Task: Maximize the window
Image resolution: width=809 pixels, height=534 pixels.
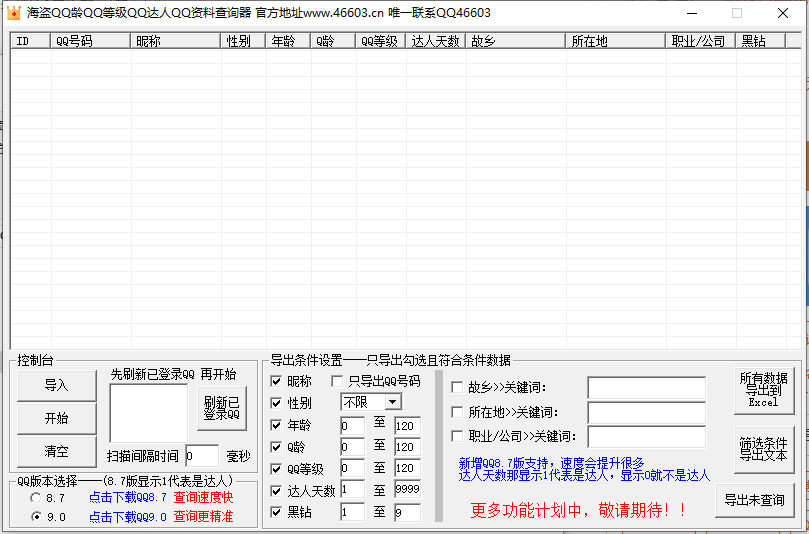Action: pyautogui.click(x=737, y=13)
